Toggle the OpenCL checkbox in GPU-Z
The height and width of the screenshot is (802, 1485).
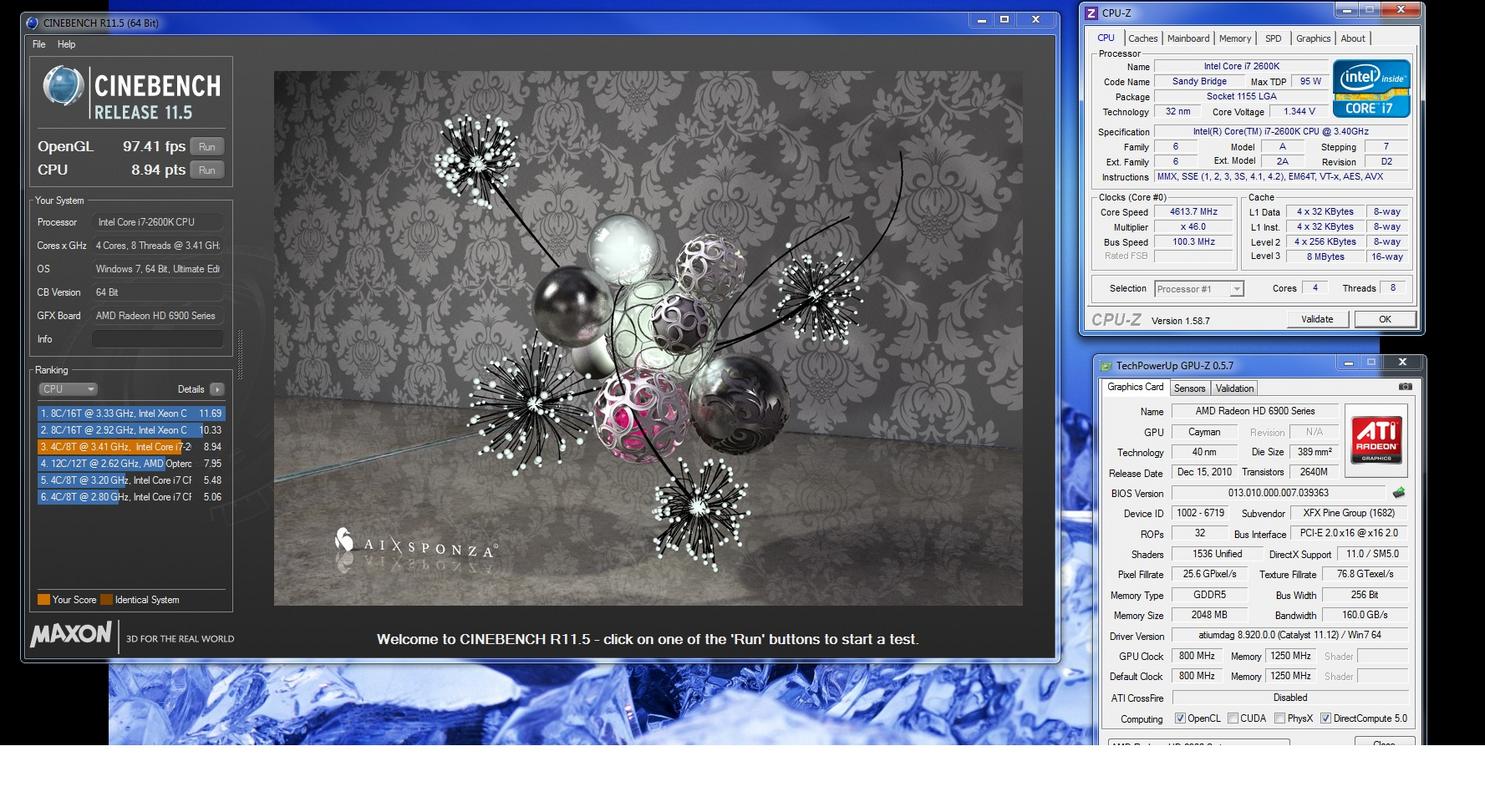click(1180, 719)
